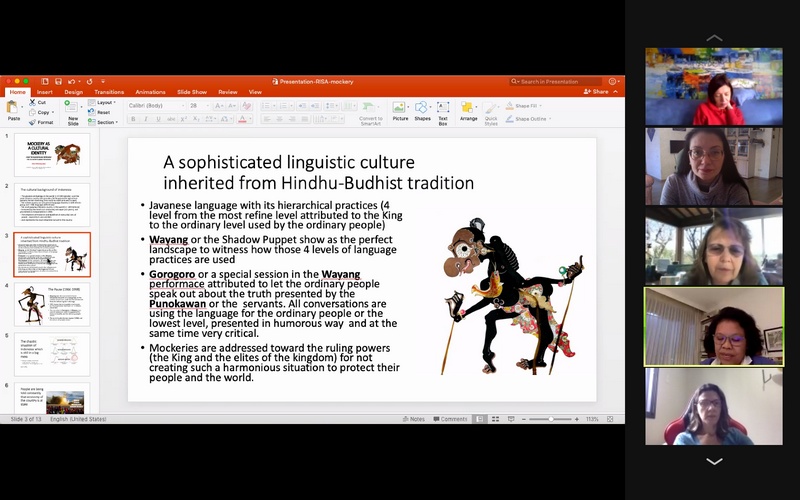This screenshot has width=800, height=500.
Task: Toggle Italic formatting
Action: pyautogui.click(x=146, y=119)
